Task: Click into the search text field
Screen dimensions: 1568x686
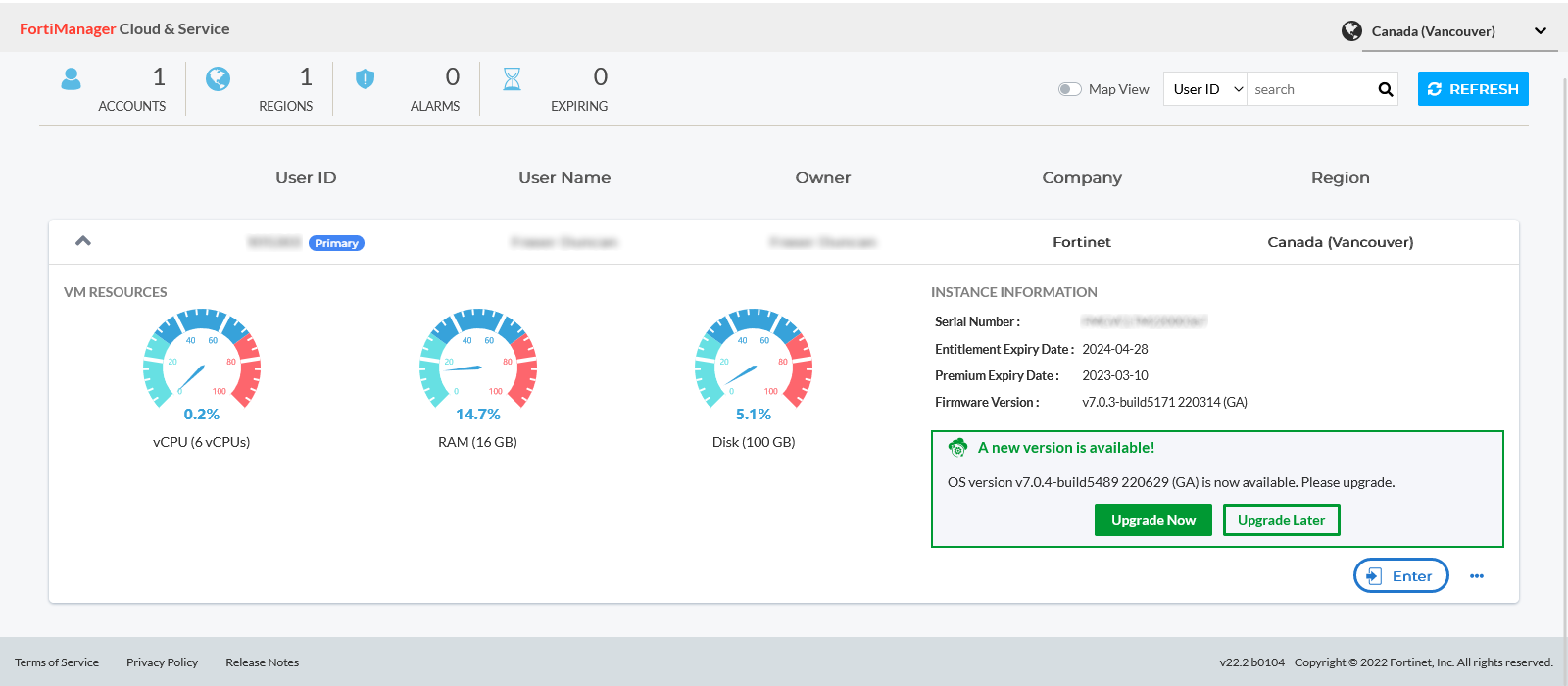Action: (x=1308, y=89)
